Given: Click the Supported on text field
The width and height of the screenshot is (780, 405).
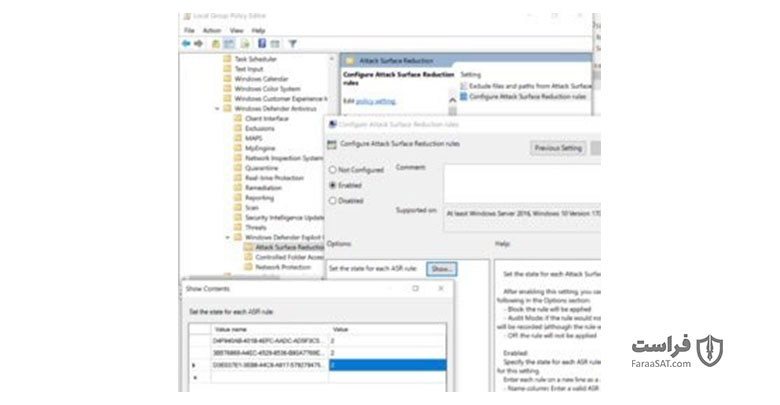Looking at the screenshot, I should (x=522, y=217).
